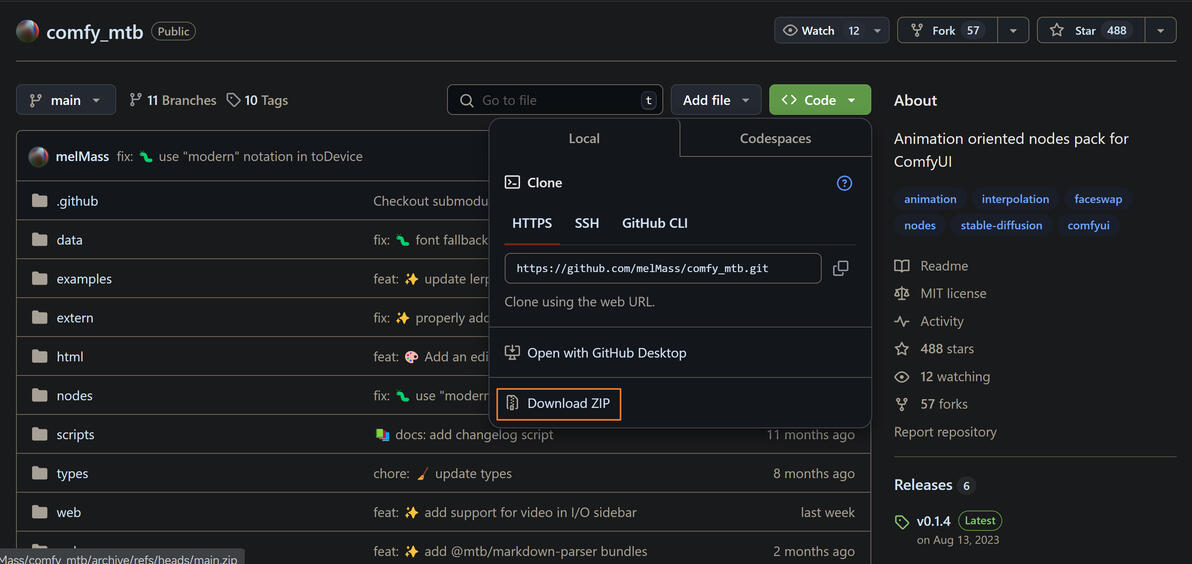Copy the HTTPS clone URL to clipboard

click(x=840, y=268)
